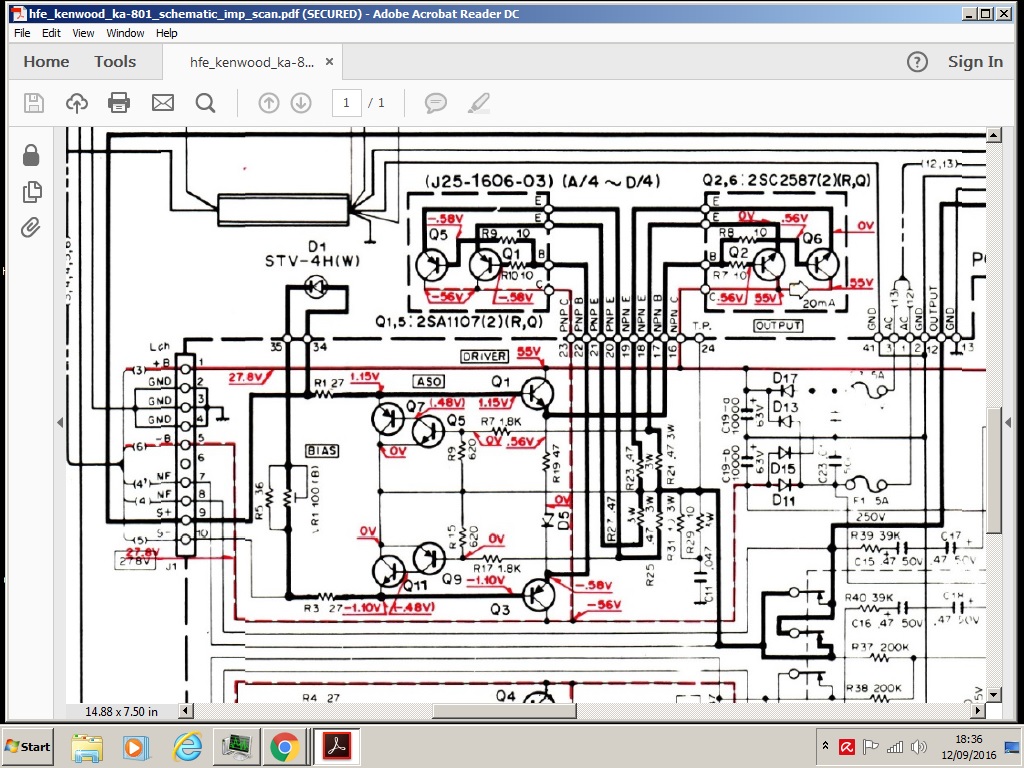The image size is (1024, 768).
Task: Open the Help menu
Action: coord(167,33)
